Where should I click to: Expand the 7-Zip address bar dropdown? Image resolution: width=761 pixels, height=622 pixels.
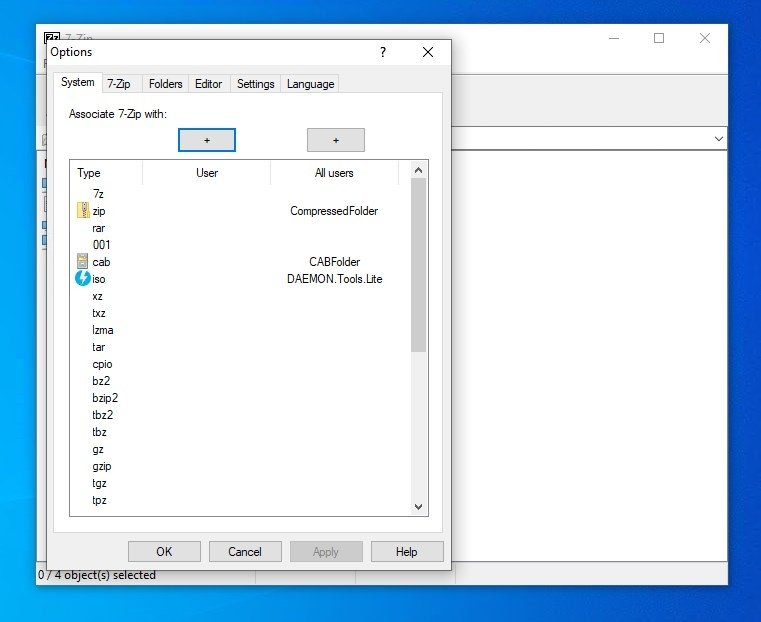(x=719, y=139)
